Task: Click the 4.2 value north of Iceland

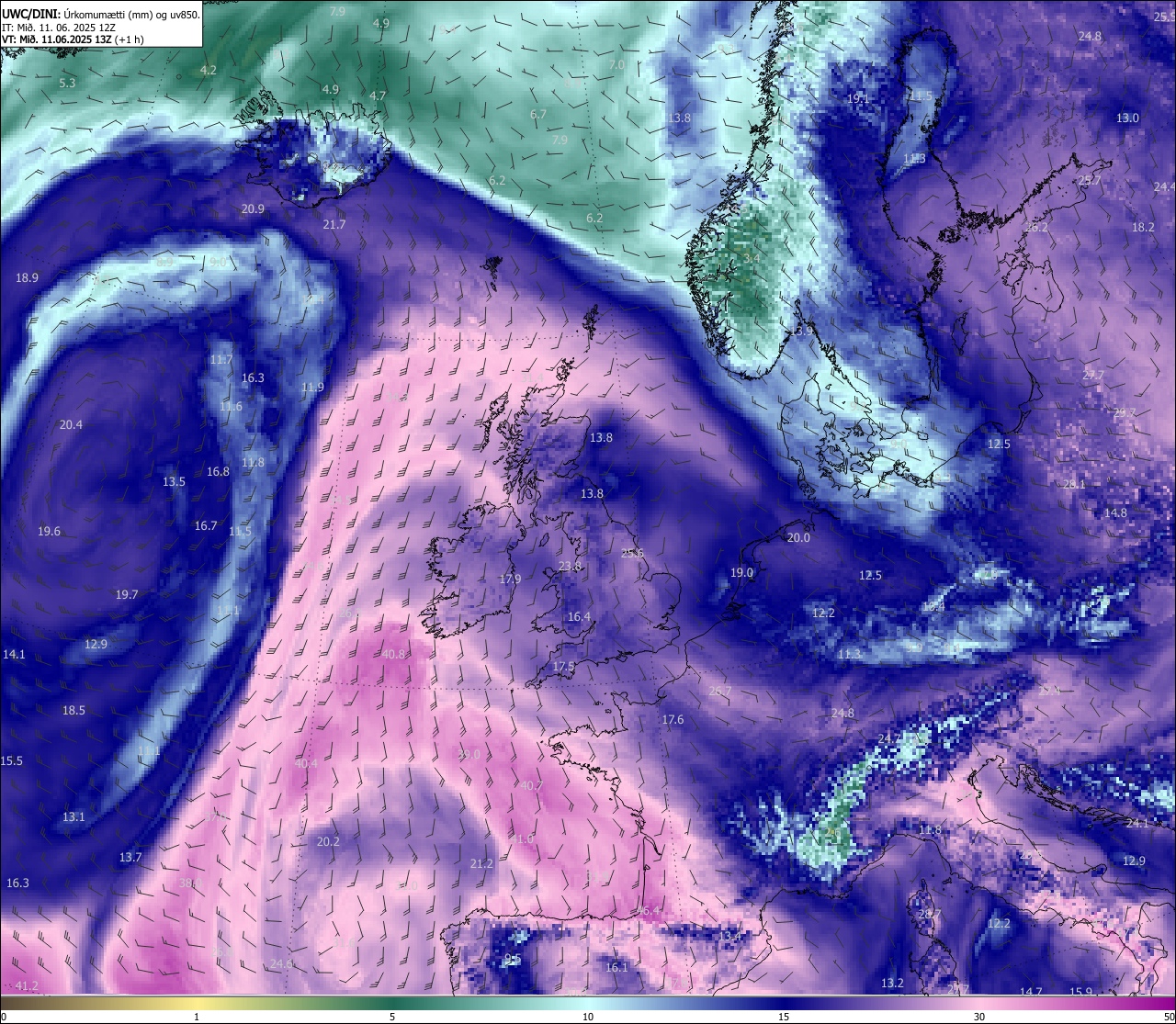Action: (209, 70)
